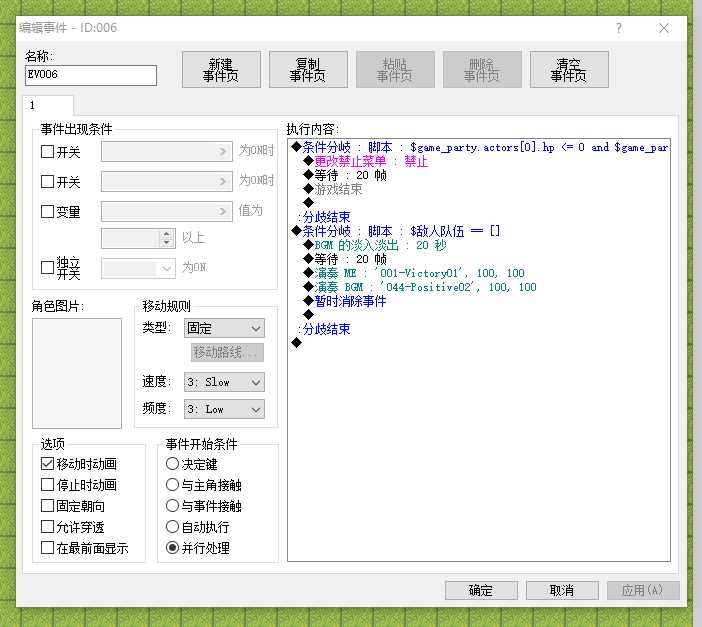
Task: Select the 更改禁止菜单：禁止 command line
Action: pos(365,161)
